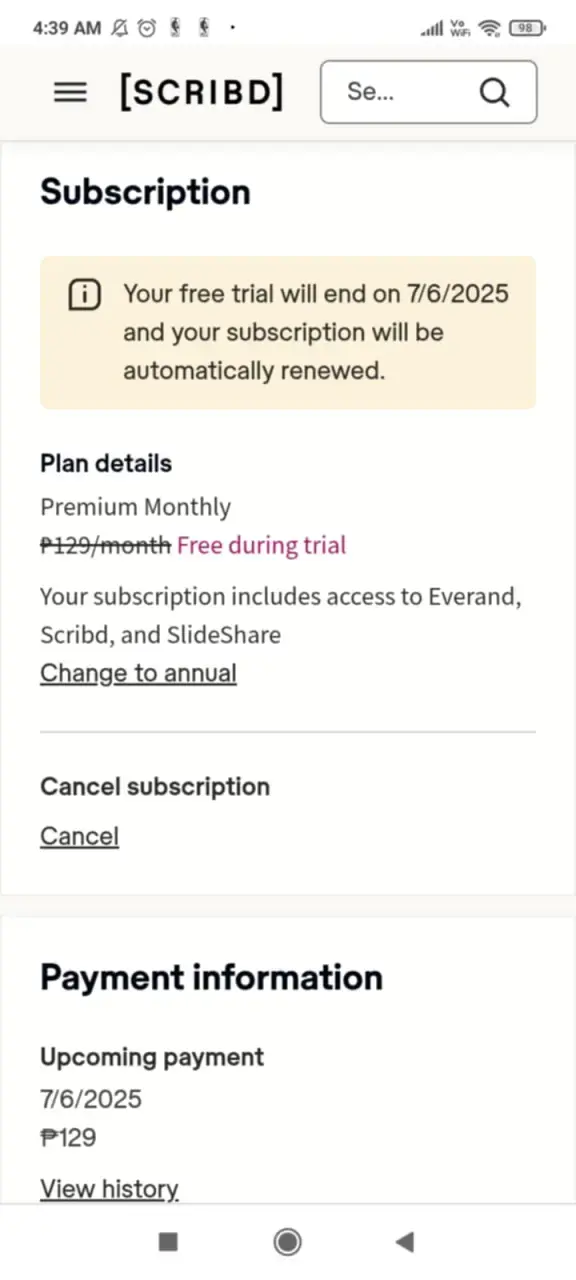Viewport: 576px width, 1280px height.
Task: Tap the Payment information heading
Action: [211, 977]
